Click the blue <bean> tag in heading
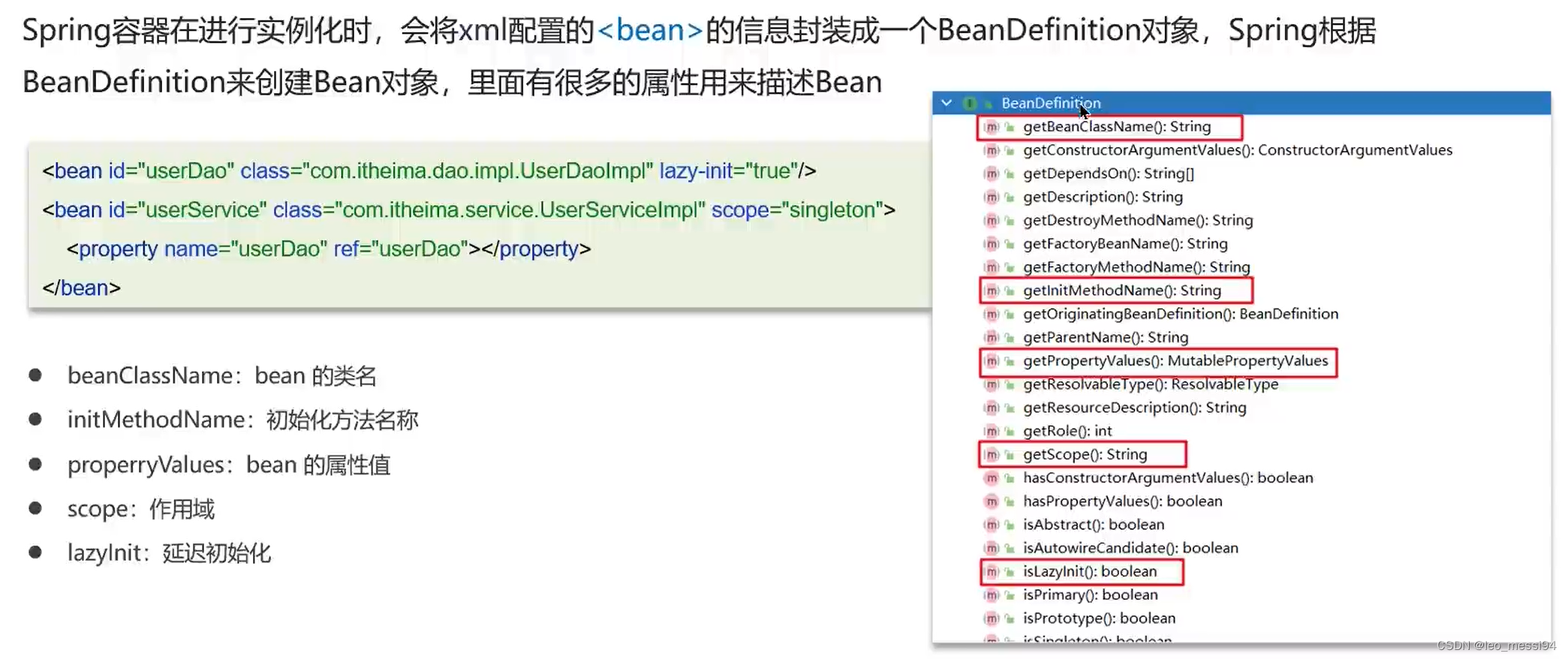This screenshot has width=1568, height=659. (650, 31)
